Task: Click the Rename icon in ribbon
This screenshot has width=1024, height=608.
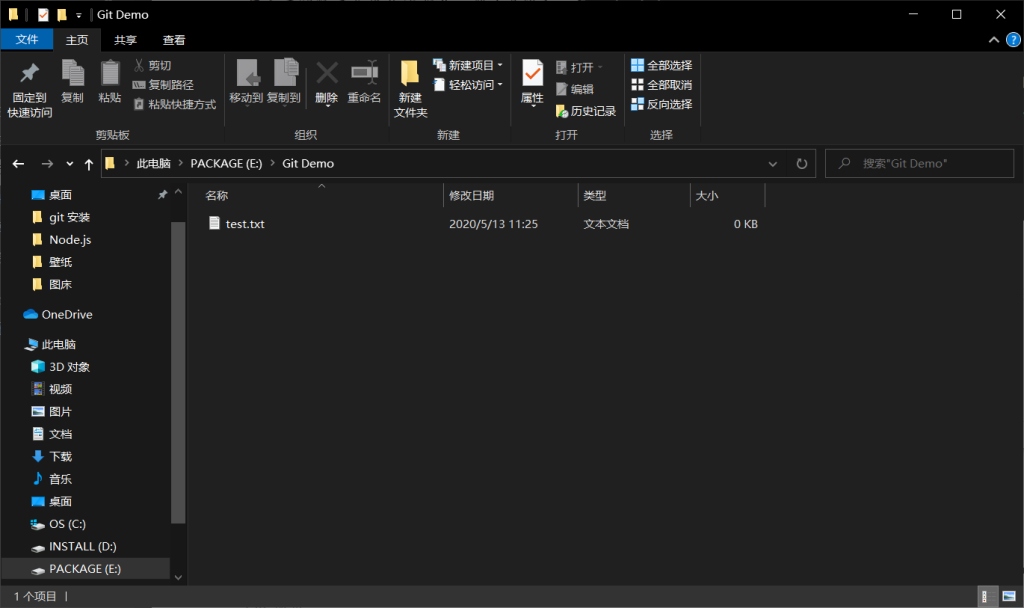Action: tap(364, 80)
